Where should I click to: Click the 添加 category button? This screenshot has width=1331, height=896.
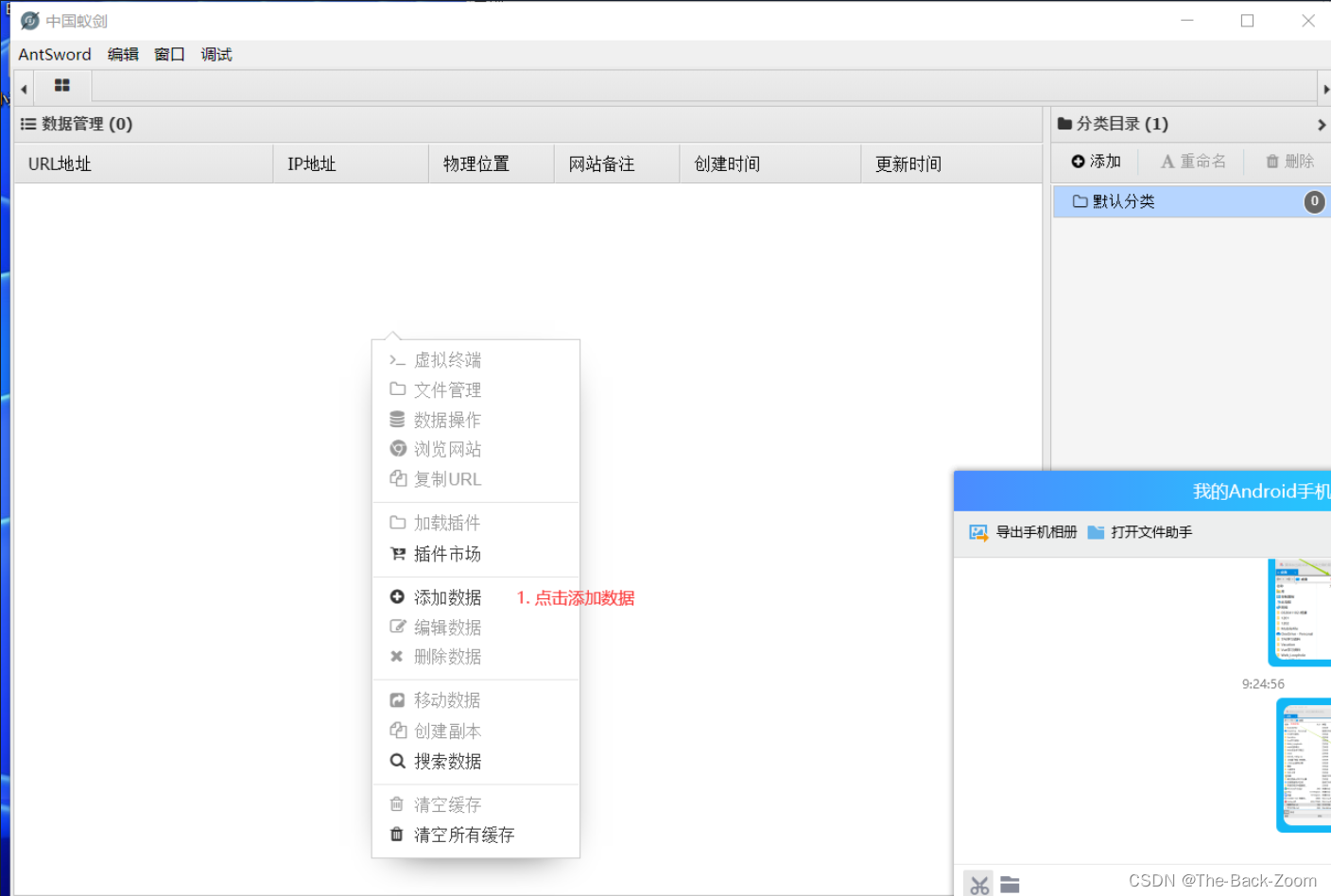[x=1096, y=162]
